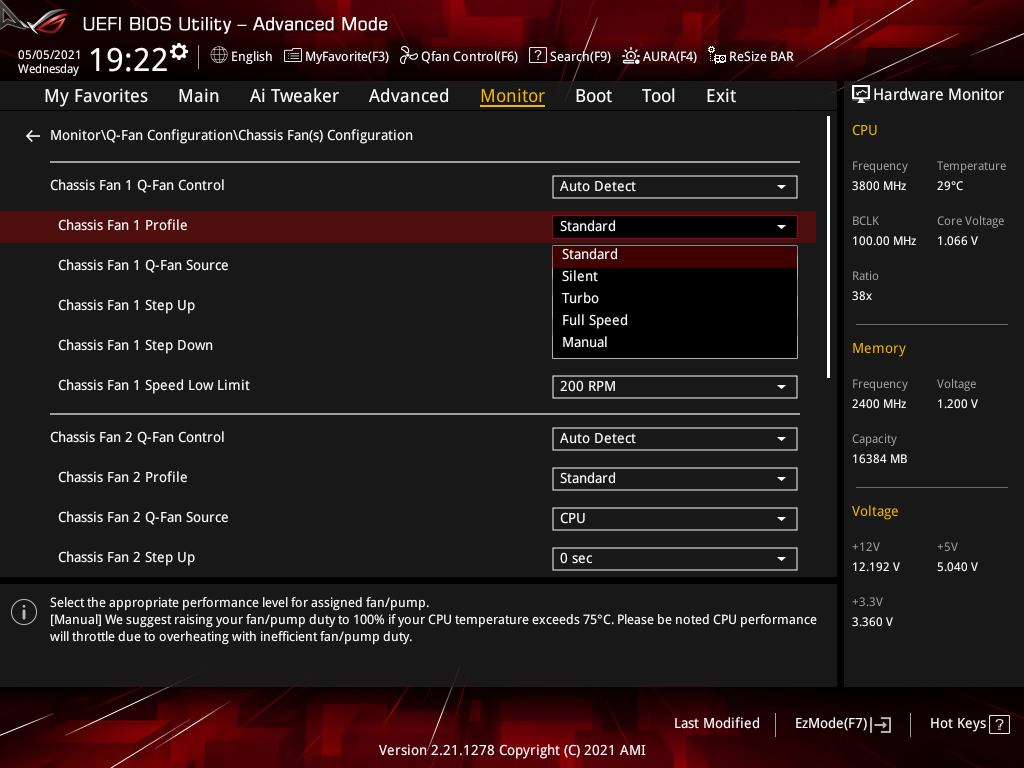The width and height of the screenshot is (1024, 768).
Task: Click the MyFavorite list icon
Action: click(293, 56)
